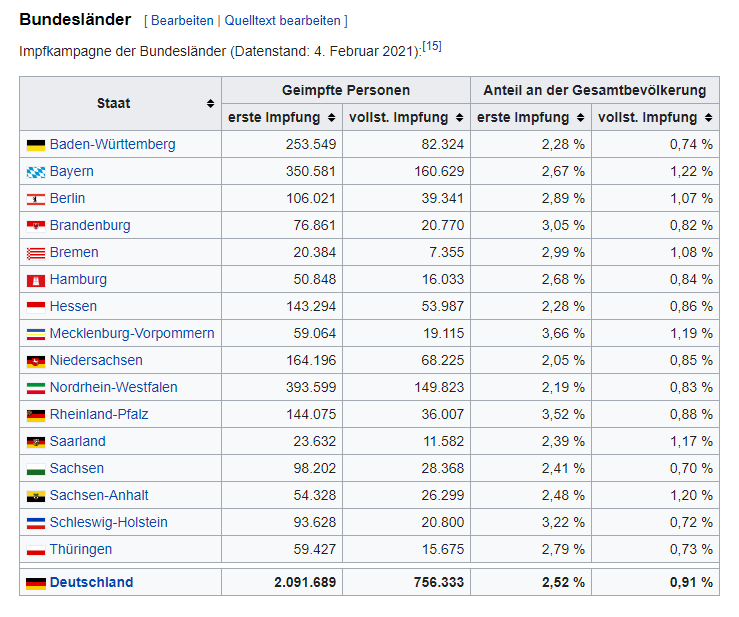Click the Baden-Württemberg flag icon
The image size is (739, 617).
(x=36, y=145)
